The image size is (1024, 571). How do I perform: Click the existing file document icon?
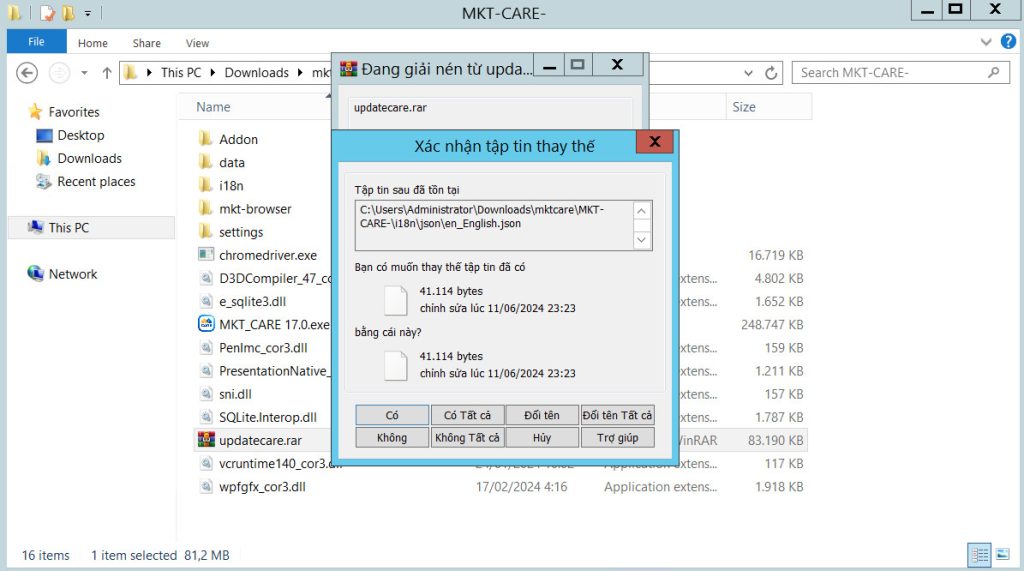coord(396,300)
